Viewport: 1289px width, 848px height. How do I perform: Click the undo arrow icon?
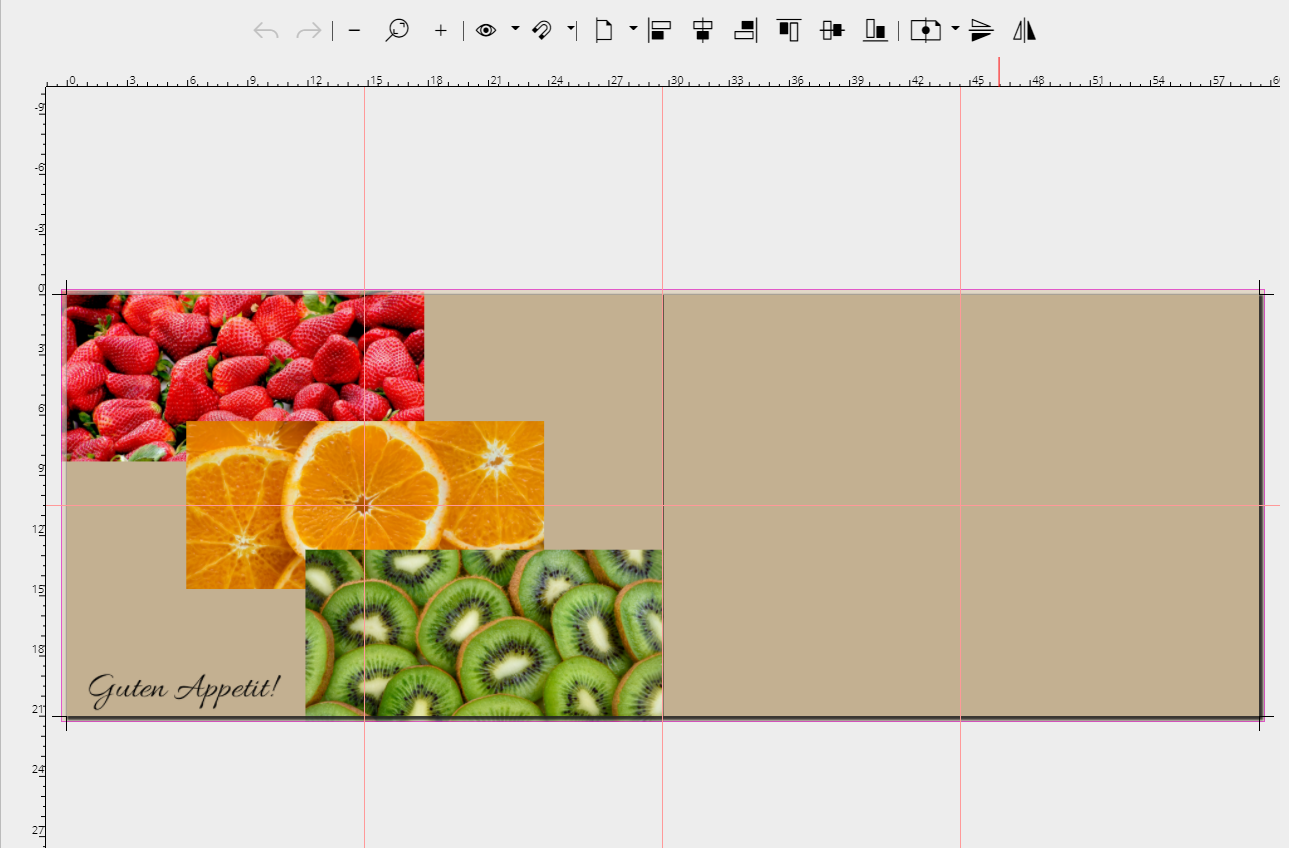[x=266, y=31]
